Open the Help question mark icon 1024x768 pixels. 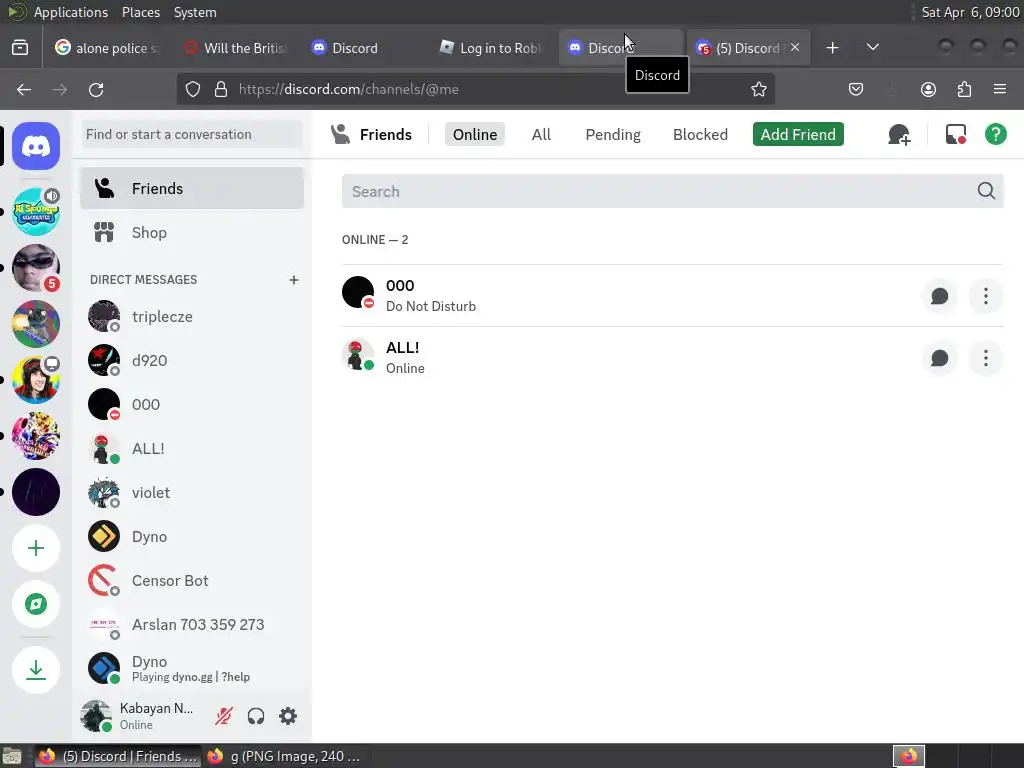(995, 135)
